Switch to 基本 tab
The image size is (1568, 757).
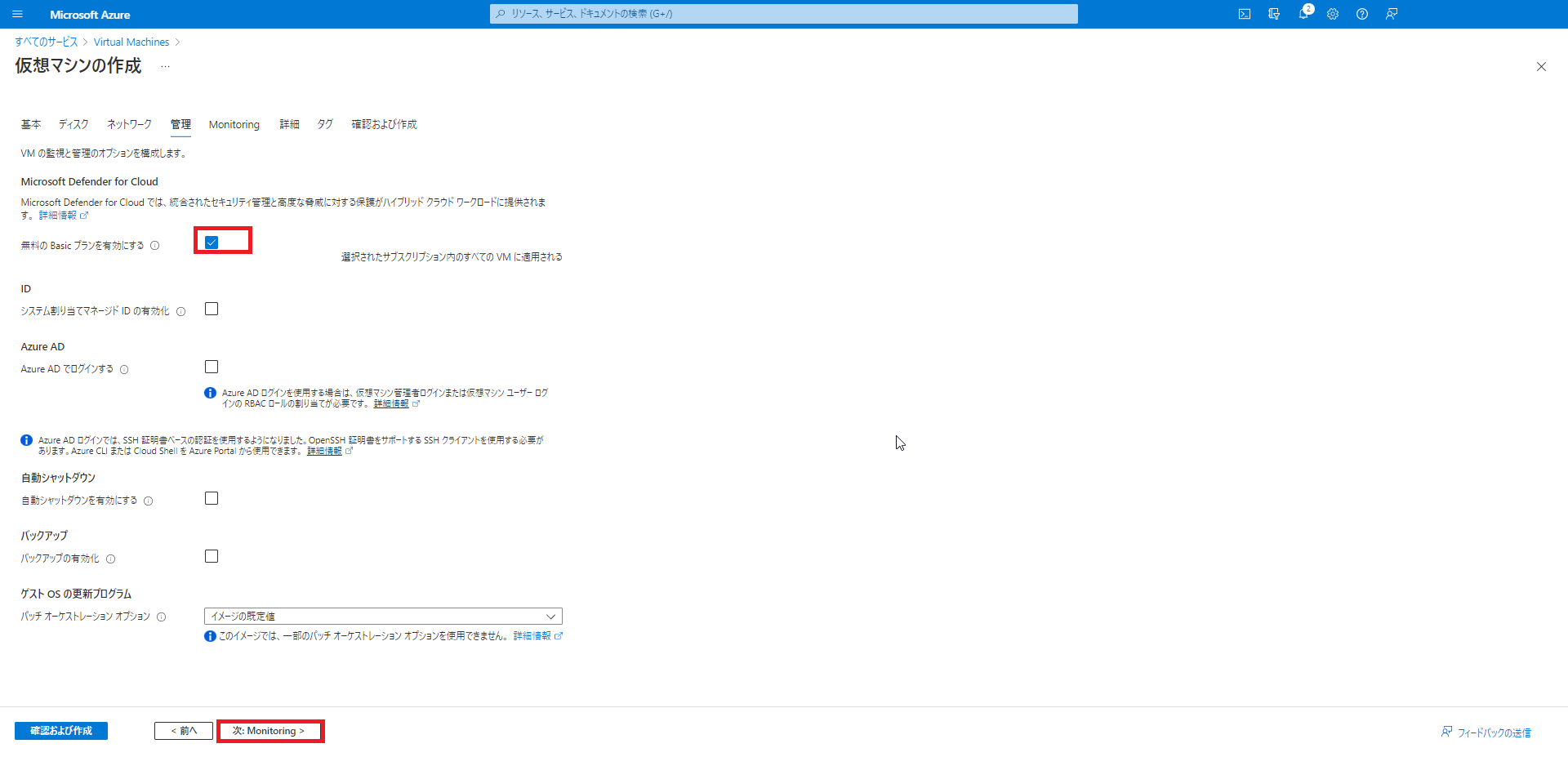tap(31, 124)
